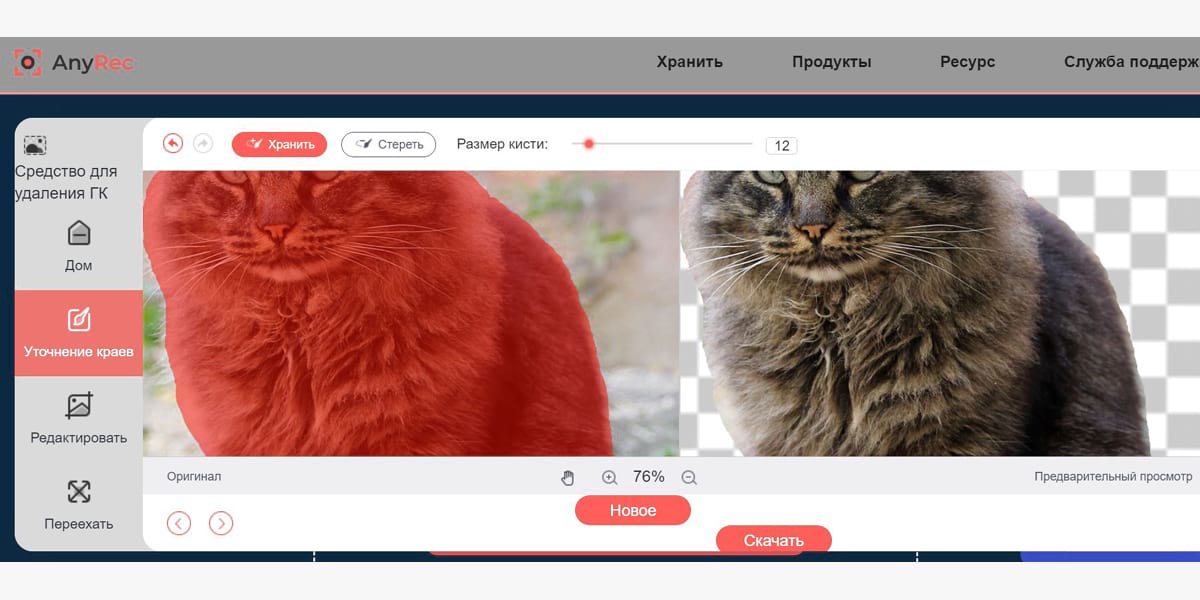Click the Новое button
The image size is (1200, 600).
633,510
